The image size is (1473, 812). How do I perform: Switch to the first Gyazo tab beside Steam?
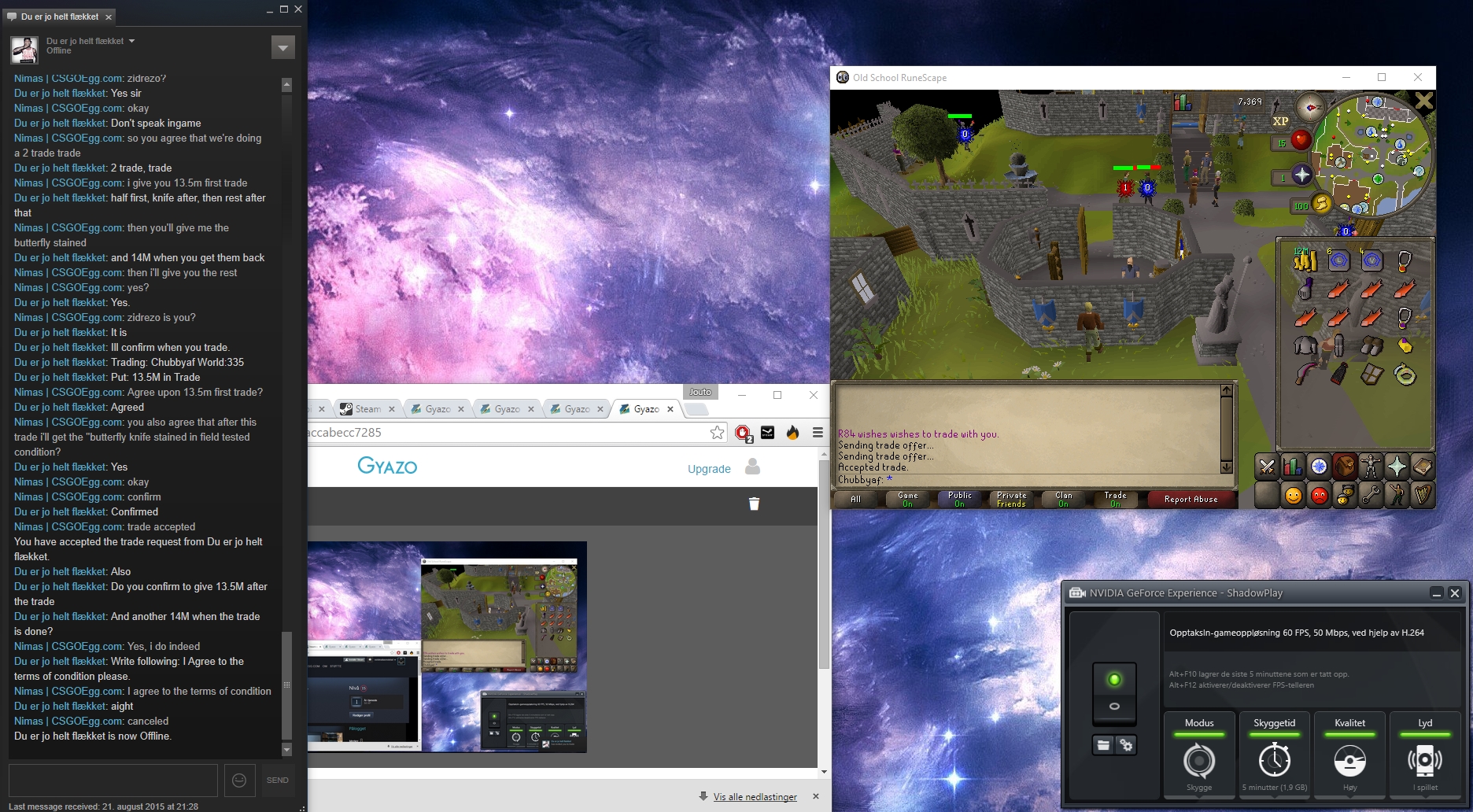[x=437, y=409]
